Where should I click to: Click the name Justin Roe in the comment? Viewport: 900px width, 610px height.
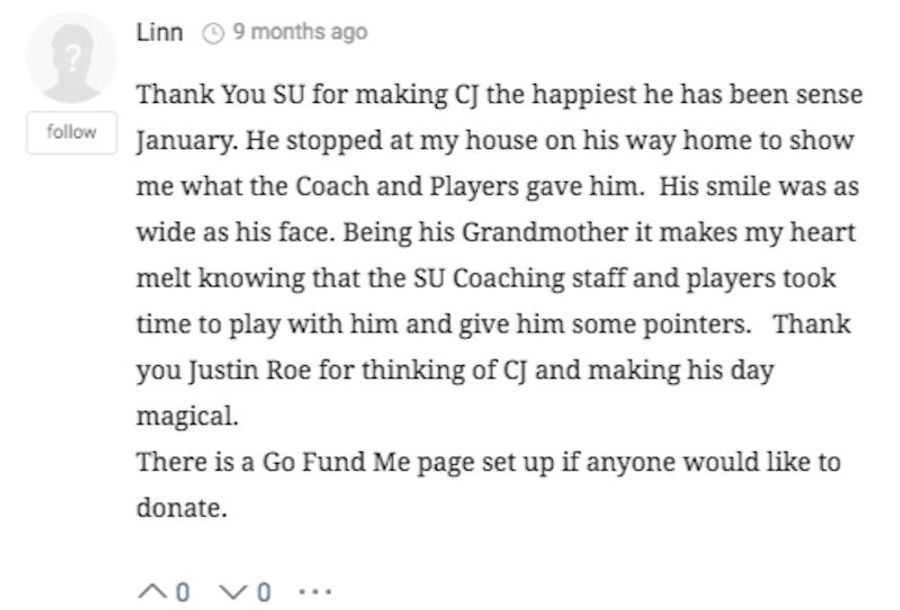pos(249,370)
